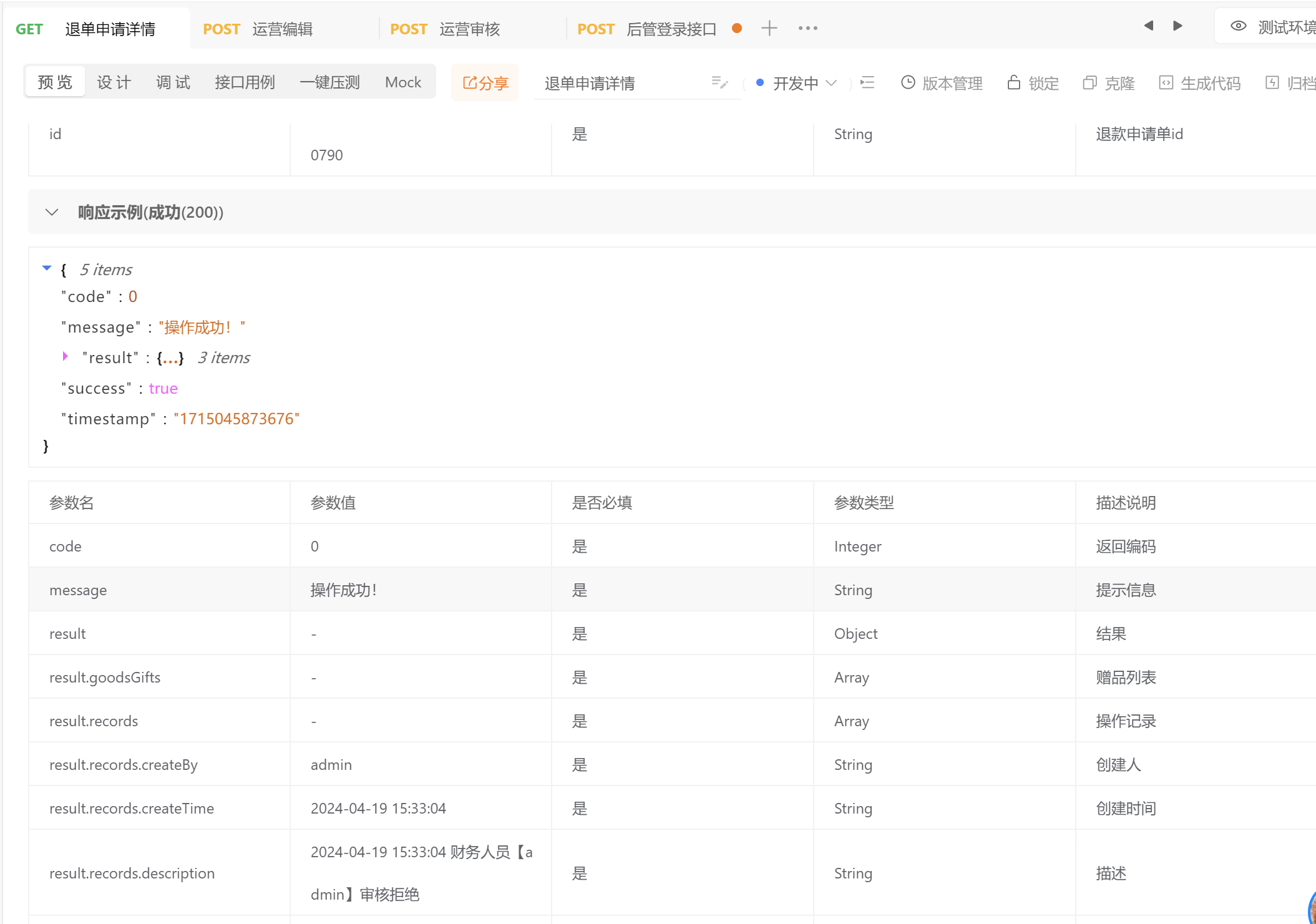The height and width of the screenshot is (924, 1316).
Task: Click the eye icon for test environment
Action: (x=1238, y=26)
